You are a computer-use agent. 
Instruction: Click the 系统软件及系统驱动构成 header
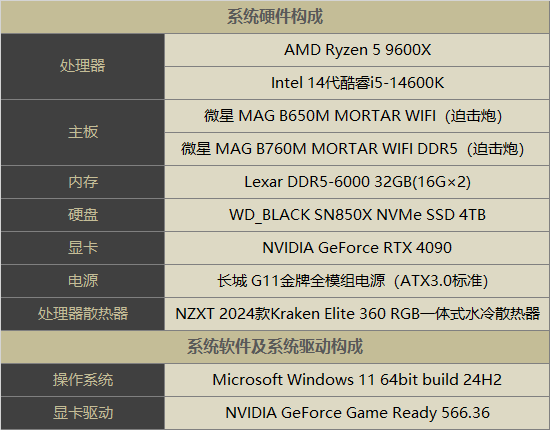pos(275,347)
